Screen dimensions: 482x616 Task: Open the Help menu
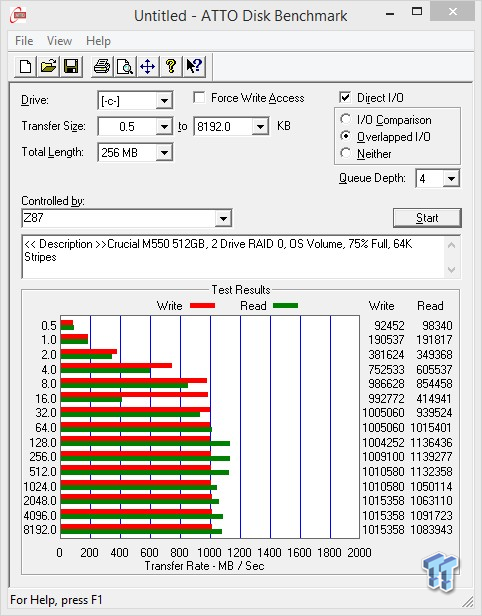(98, 41)
